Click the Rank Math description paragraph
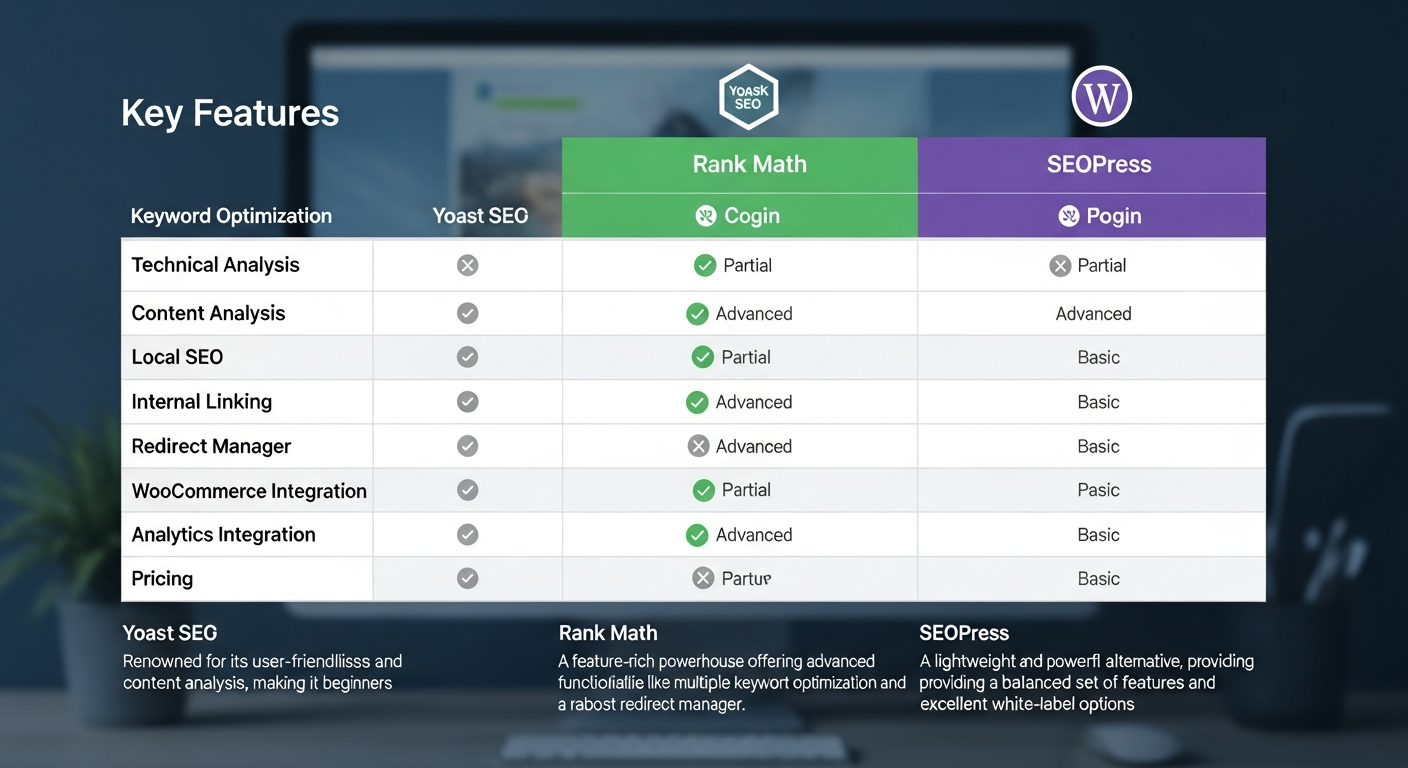Viewport: 1408px width, 768px height. tap(732, 683)
